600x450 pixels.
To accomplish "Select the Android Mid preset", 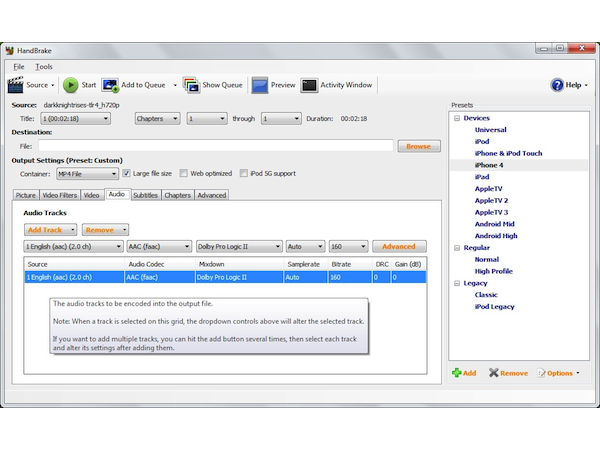I will (x=494, y=224).
